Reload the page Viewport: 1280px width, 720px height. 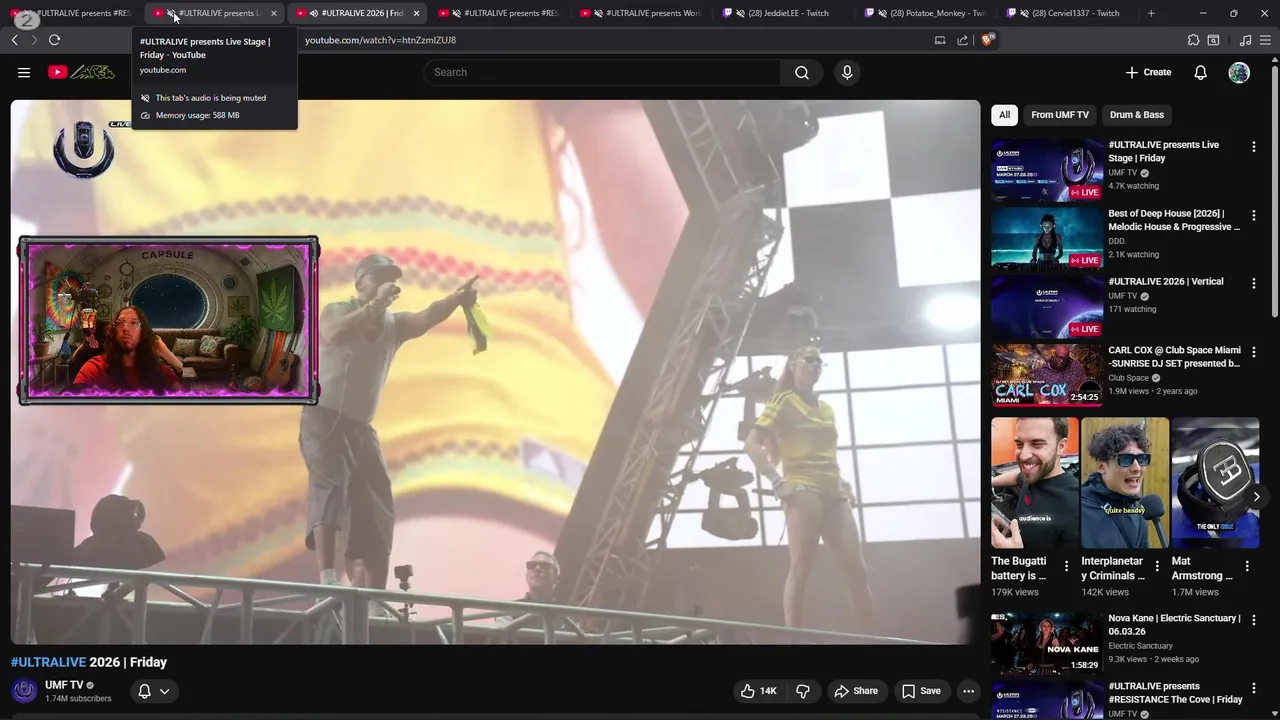54,40
